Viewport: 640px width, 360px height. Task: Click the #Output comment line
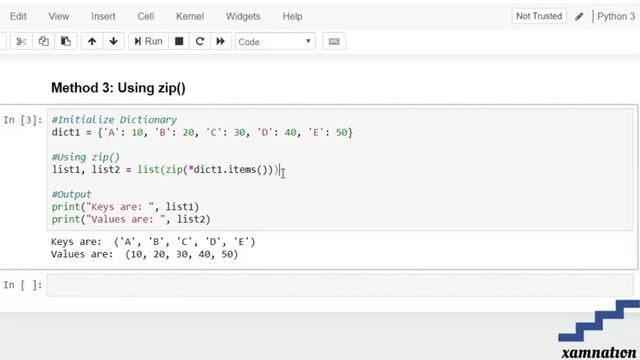pos(72,194)
